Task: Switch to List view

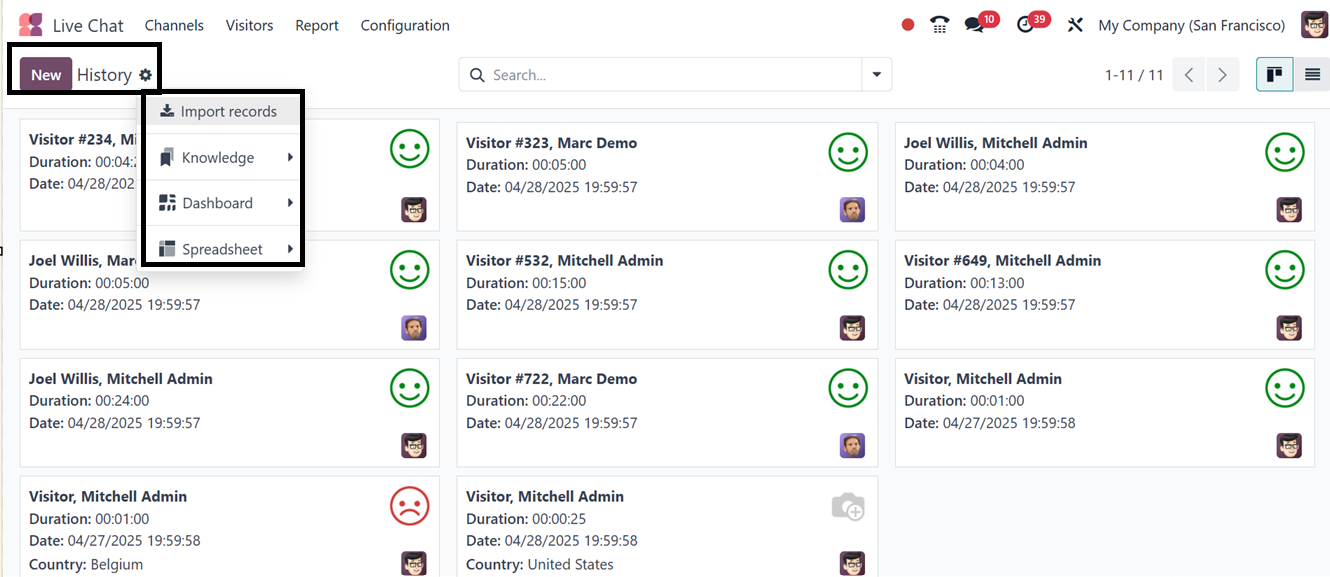Action: [x=1312, y=75]
